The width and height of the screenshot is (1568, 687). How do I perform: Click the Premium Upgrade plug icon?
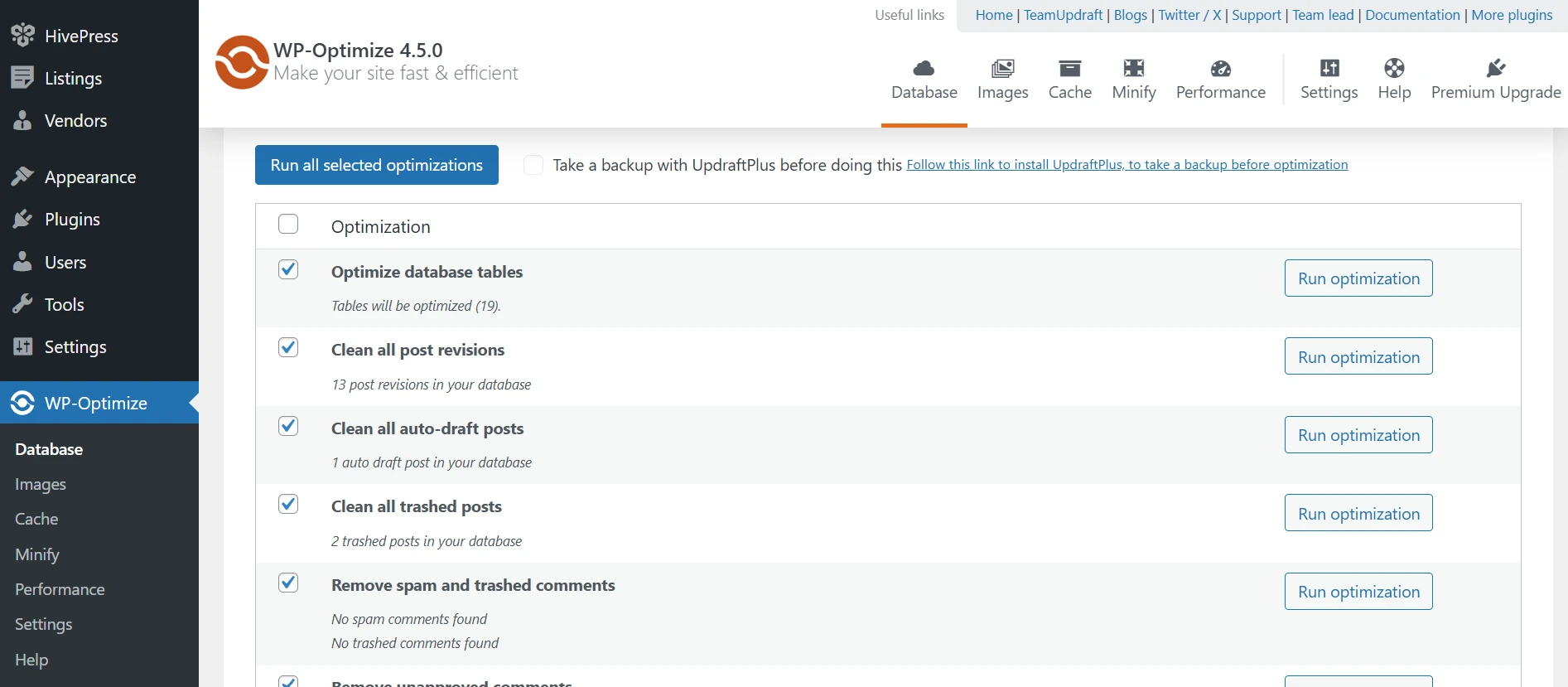pos(1495,68)
